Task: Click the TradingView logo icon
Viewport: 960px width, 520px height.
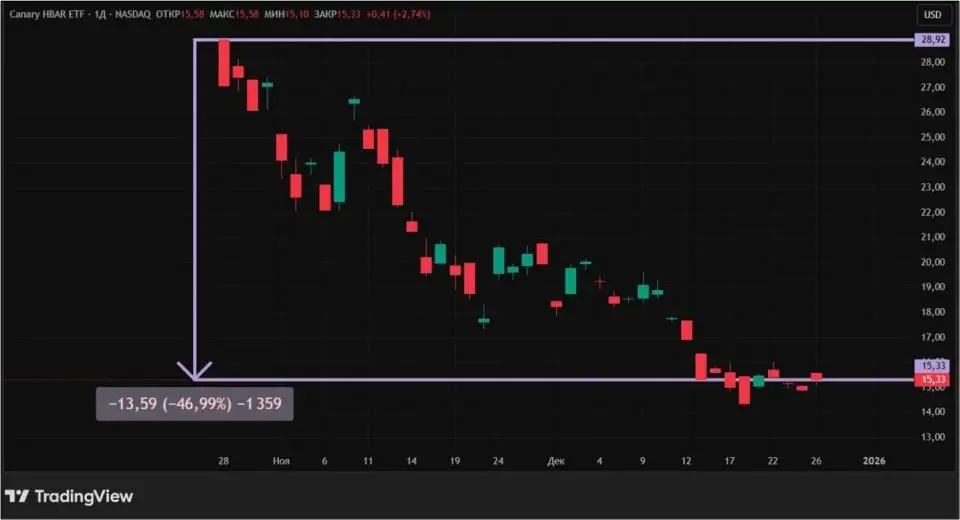Action: coord(17,497)
